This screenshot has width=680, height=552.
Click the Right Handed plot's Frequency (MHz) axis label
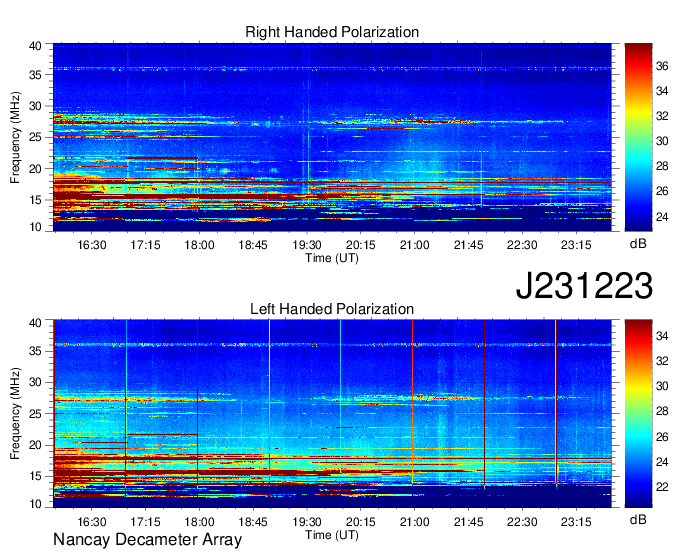click(15, 137)
